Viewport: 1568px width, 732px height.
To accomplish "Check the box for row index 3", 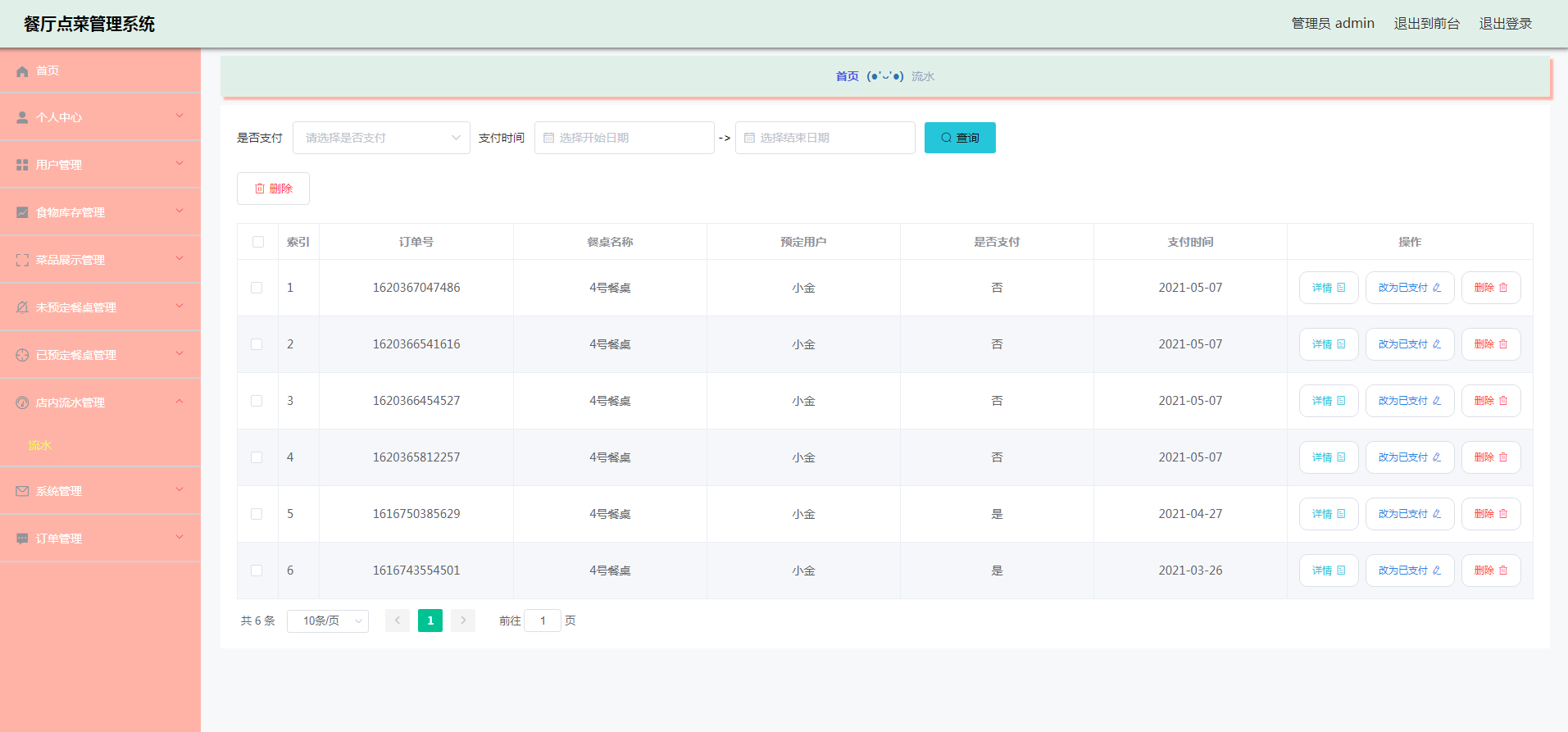I will (x=257, y=401).
